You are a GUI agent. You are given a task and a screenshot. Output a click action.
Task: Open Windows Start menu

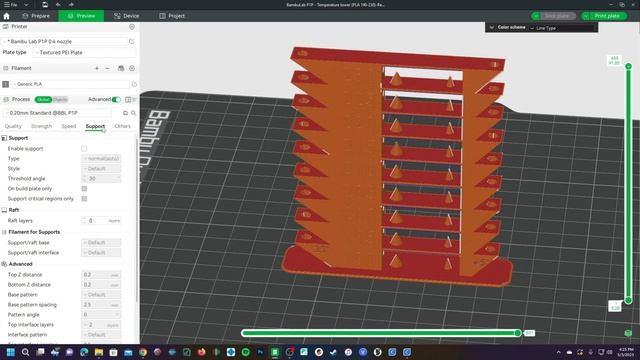[x=11, y=352]
